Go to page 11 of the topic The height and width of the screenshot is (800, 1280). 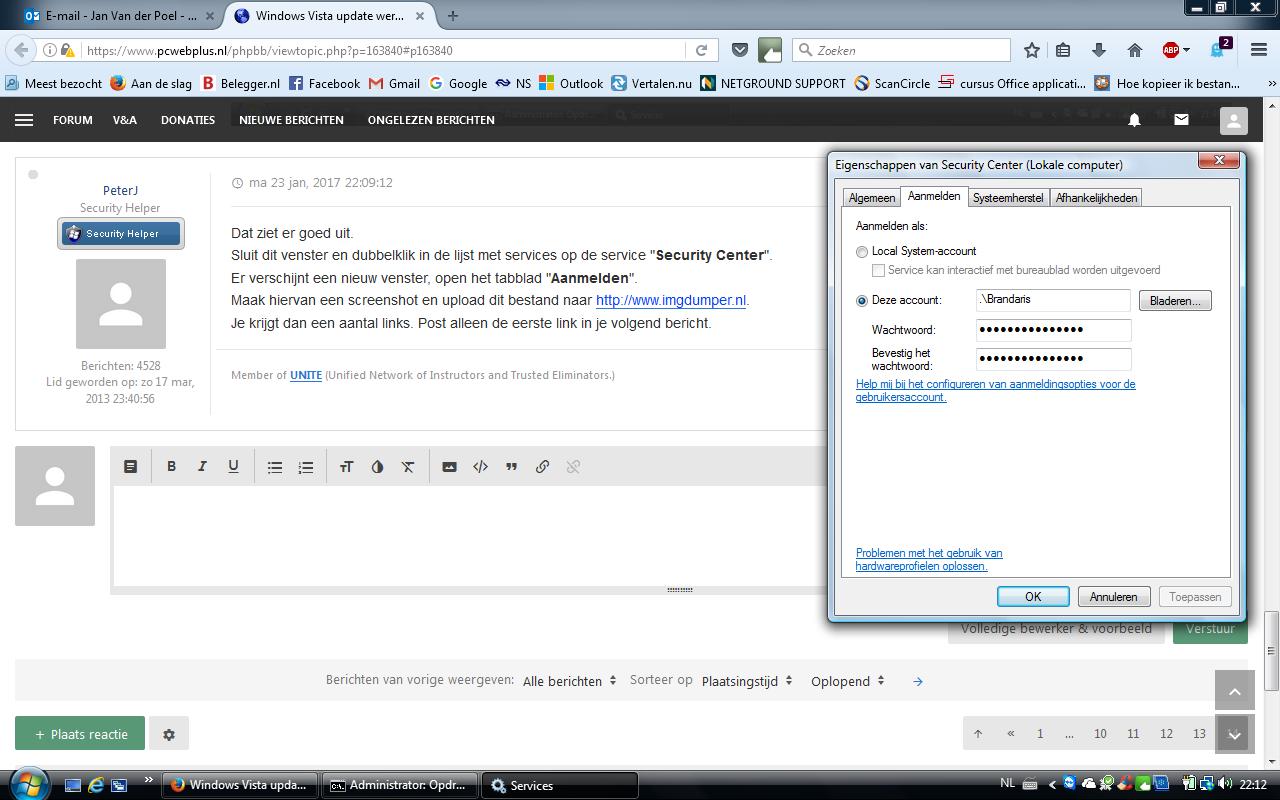click(x=1133, y=734)
